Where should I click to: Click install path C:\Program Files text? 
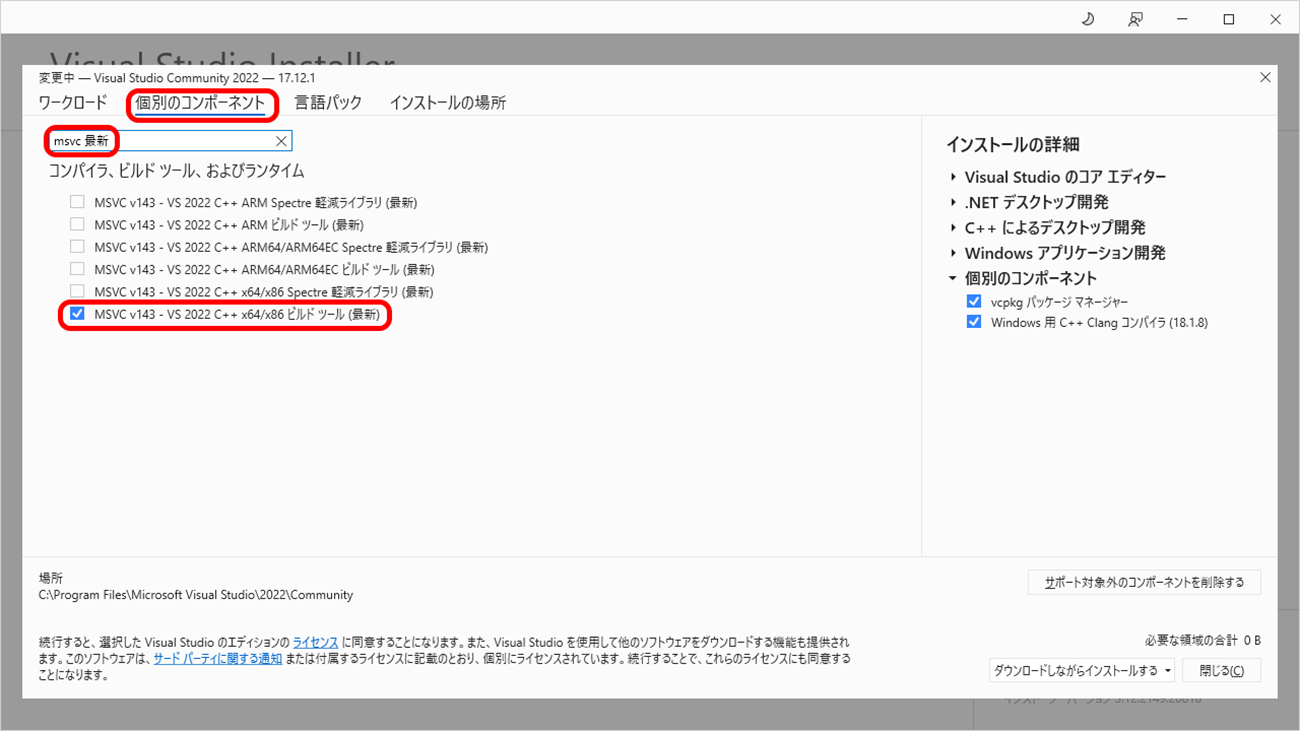point(196,595)
